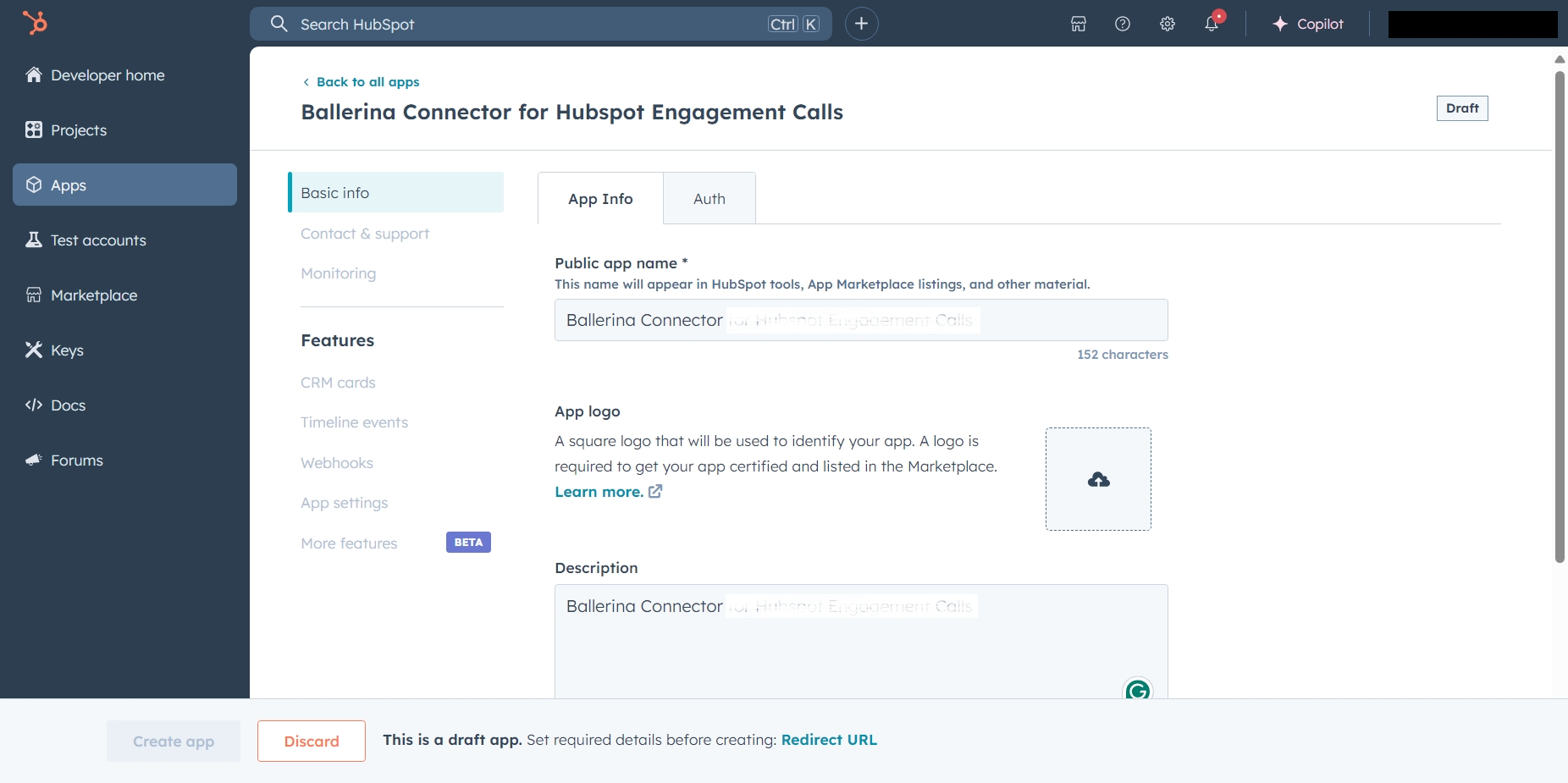Click the App logo label
The height and width of the screenshot is (783, 1568).
[x=588, y=411]
